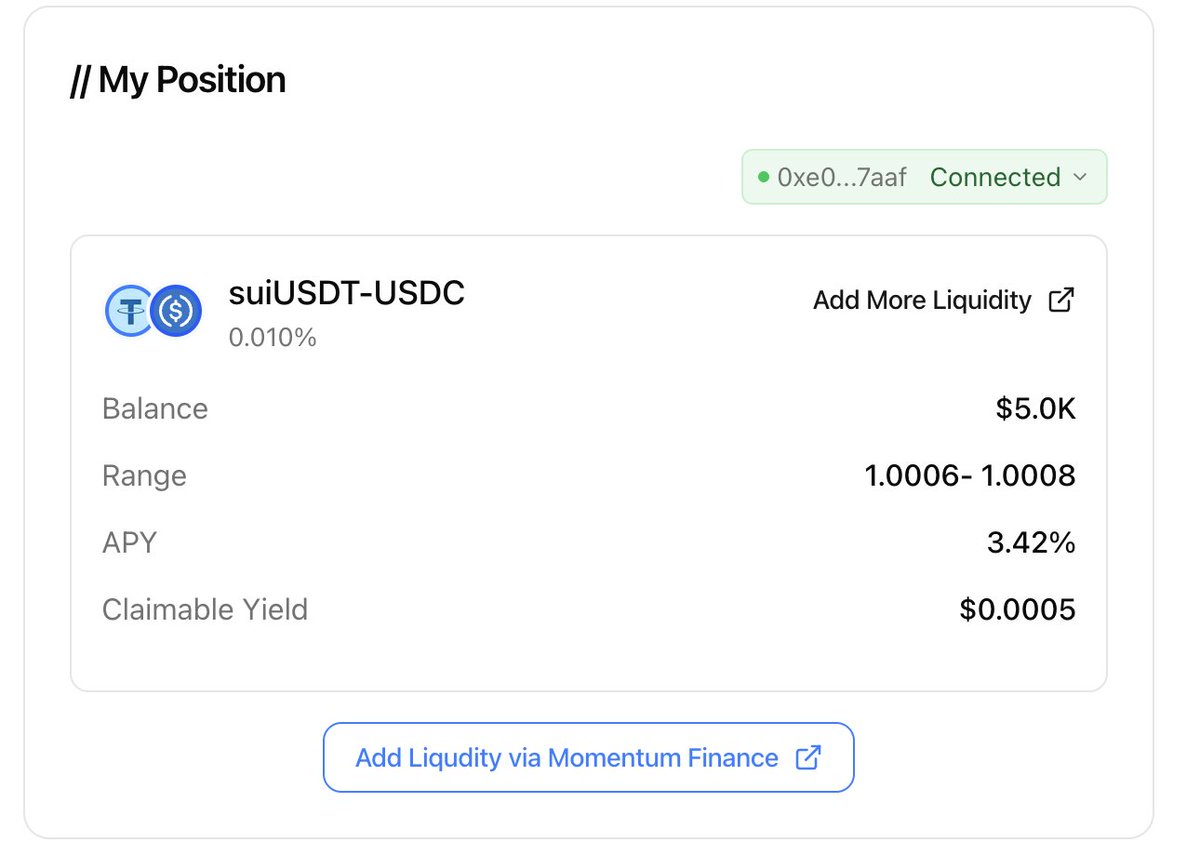Image resolution: width=1200 pixels, height=856 pixels.
Task: Click the $5.0K balance value
Action: [x=1036, y=409]
